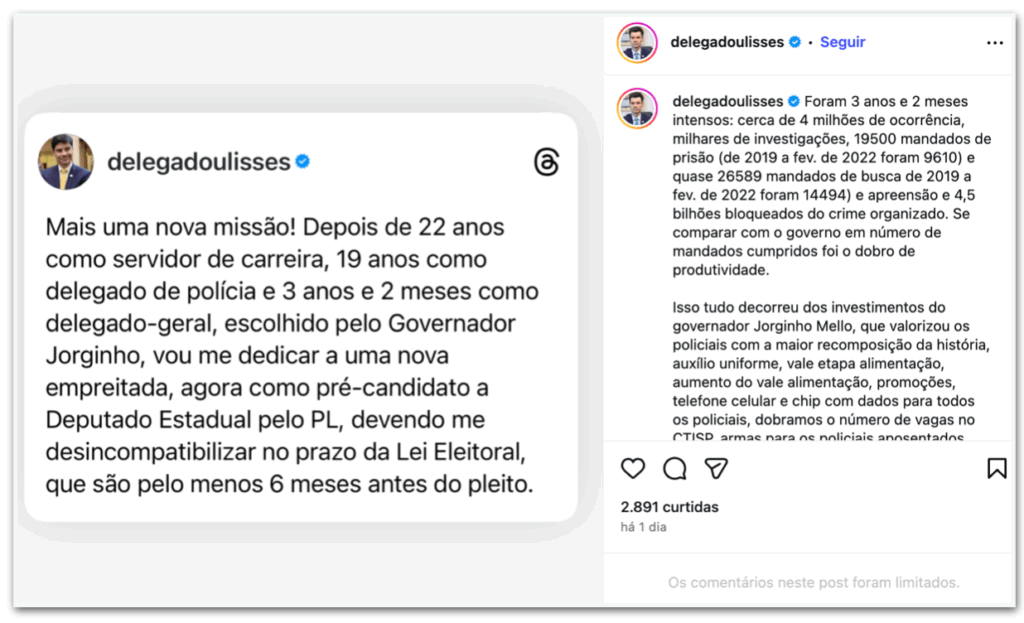Click the profile avatar beside the caption
The height and width of the screenshot is (623, 1024).
point(637,109)
